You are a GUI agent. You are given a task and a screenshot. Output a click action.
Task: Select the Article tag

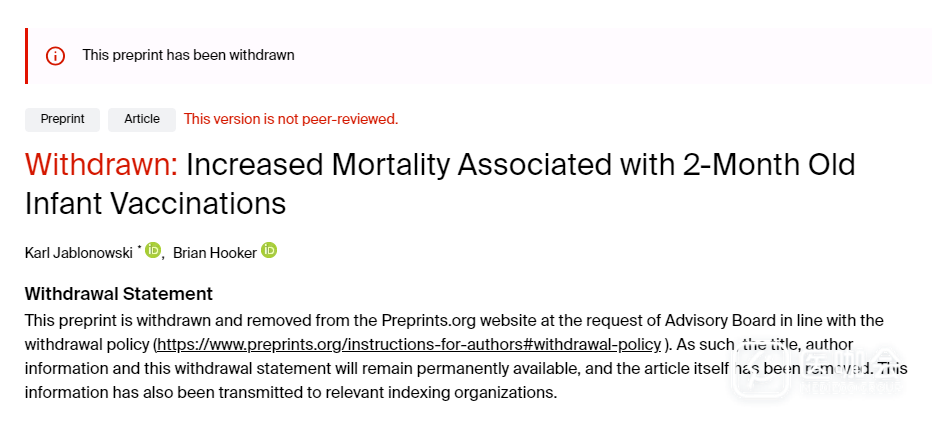point(142,119)
